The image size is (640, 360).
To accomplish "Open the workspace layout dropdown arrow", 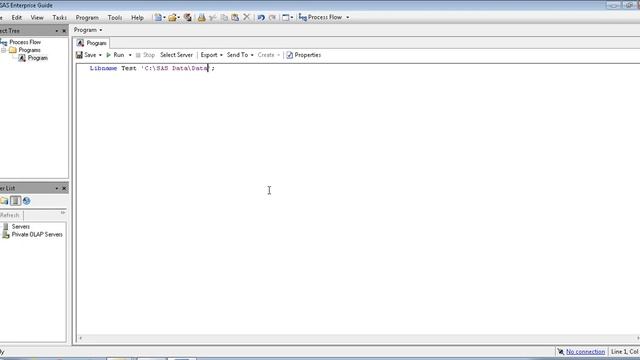I will (x=292, y=18).
